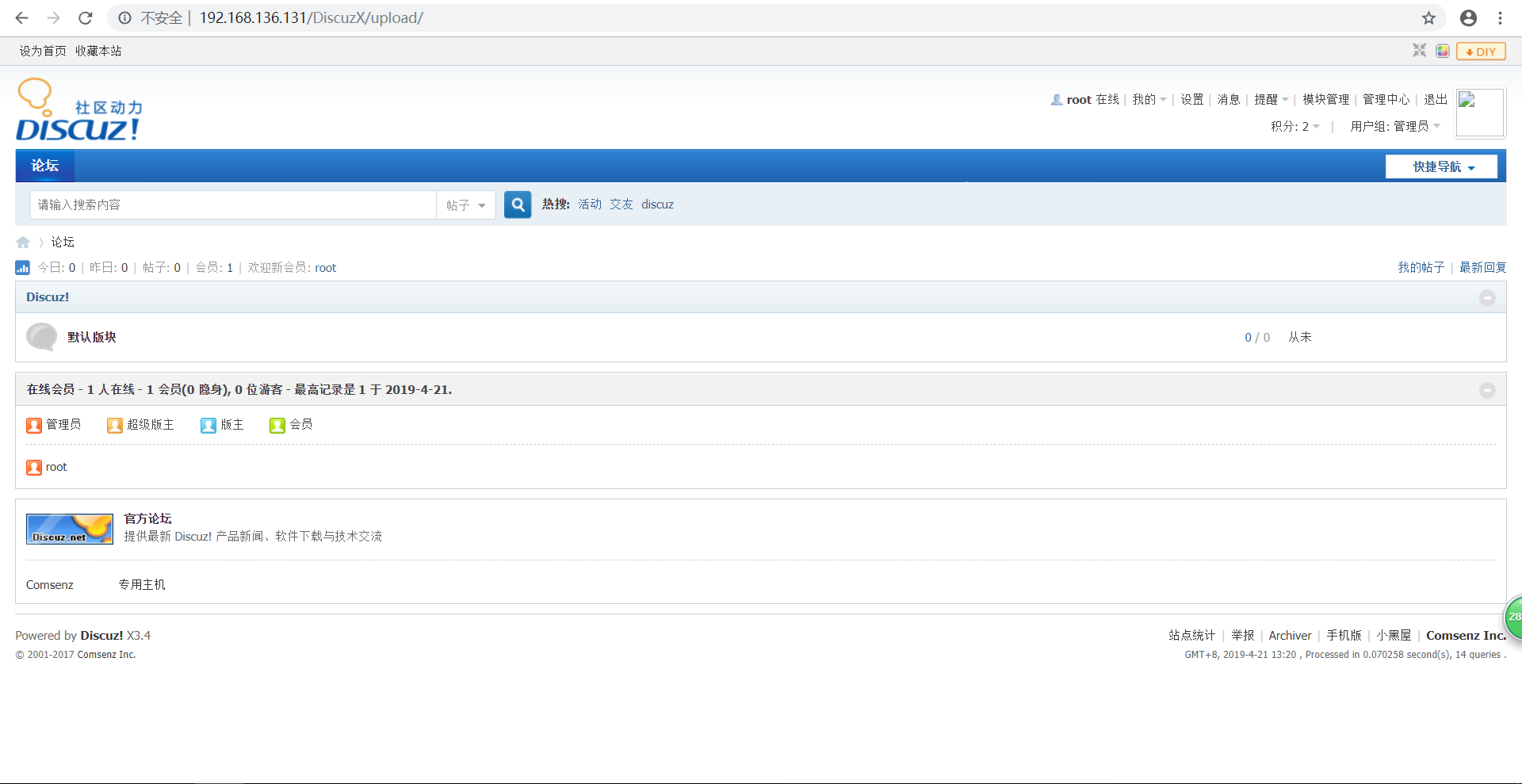This screenshot has width=1522, height=784.
Task: Open 管理中心 link
Action: point(1386,99)
